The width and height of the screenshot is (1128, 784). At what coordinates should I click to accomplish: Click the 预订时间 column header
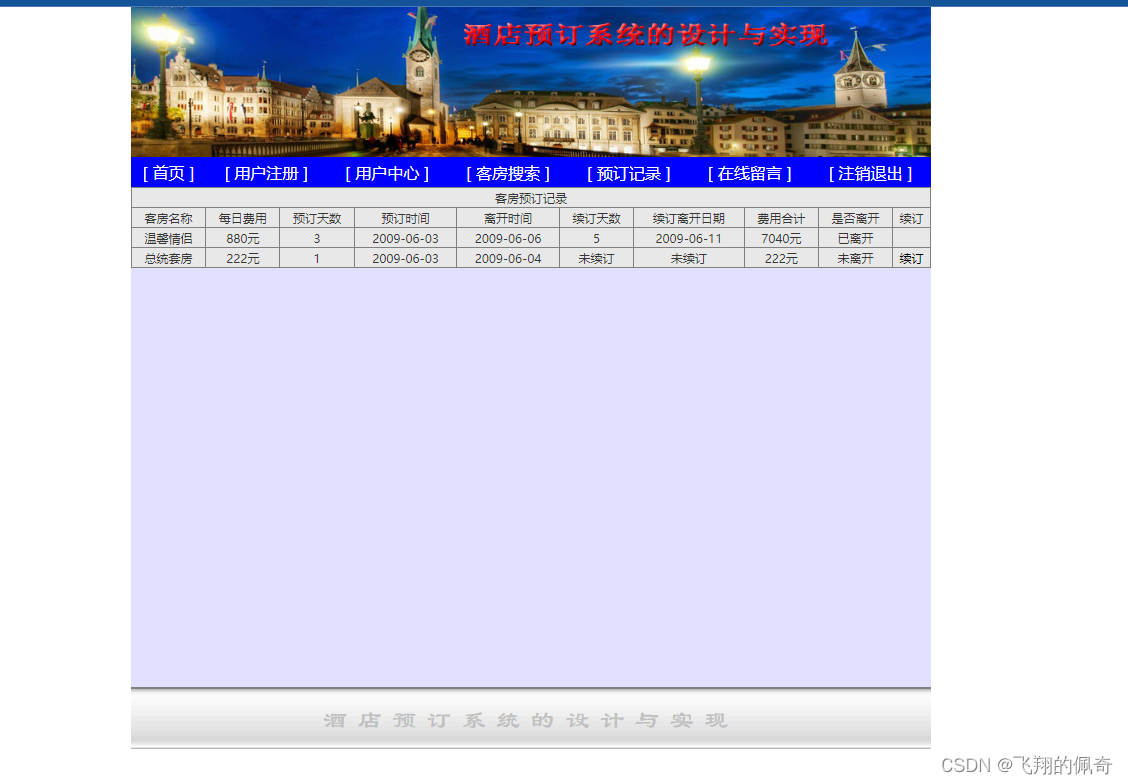pyautogui.click(x=406, y=219)
